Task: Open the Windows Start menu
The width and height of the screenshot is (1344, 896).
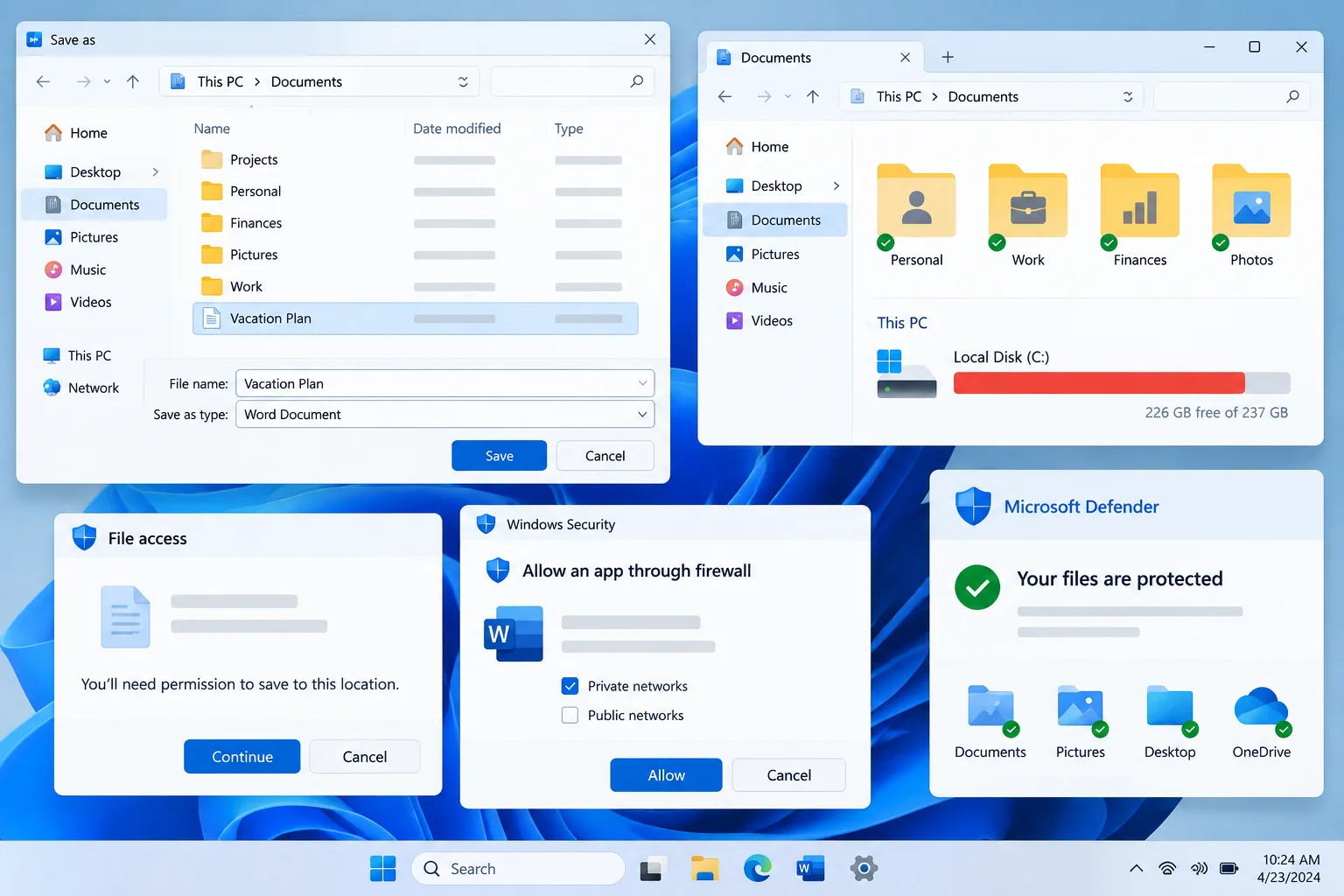Action: point(382,869)
